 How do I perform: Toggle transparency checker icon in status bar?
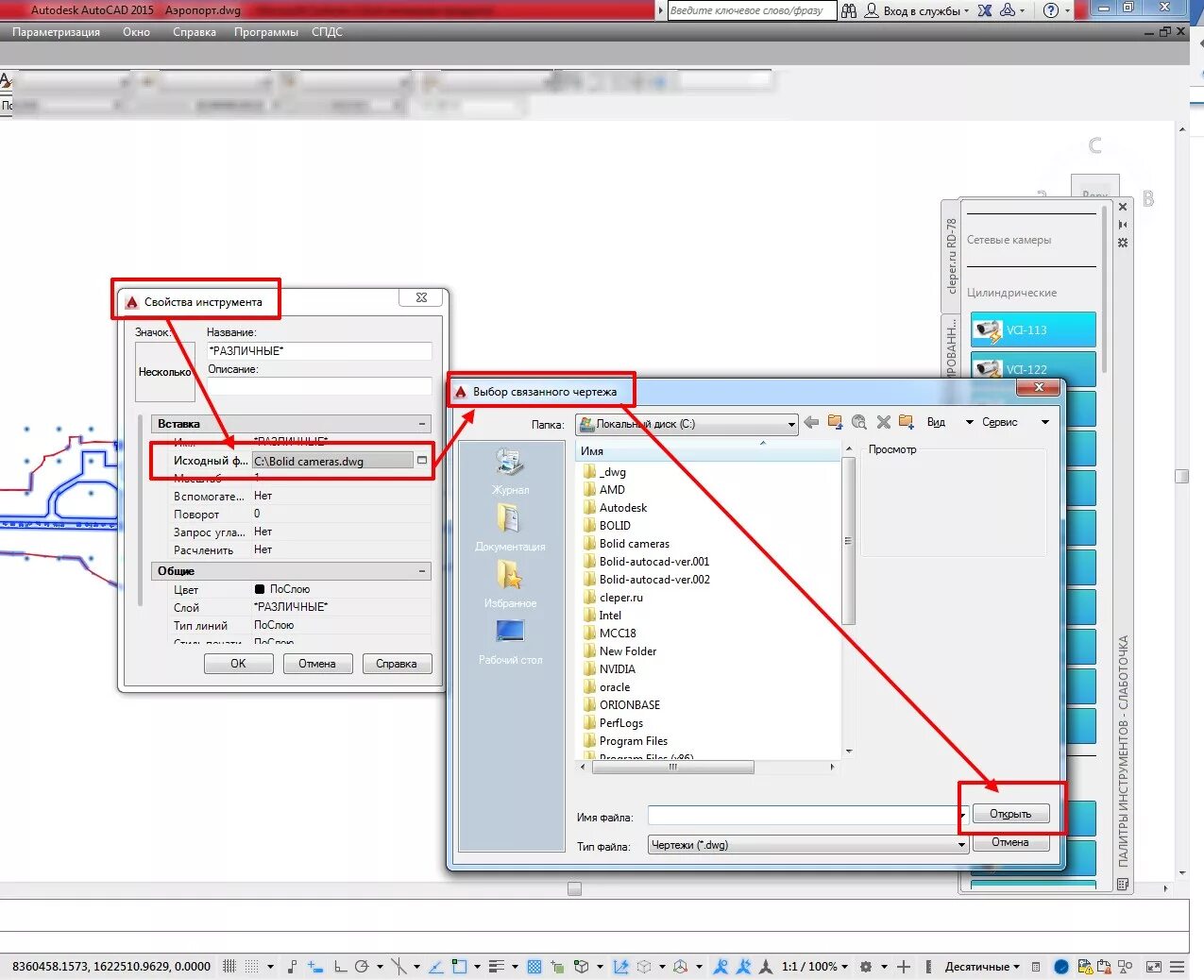pyautogui.click(x=534, y=967)
